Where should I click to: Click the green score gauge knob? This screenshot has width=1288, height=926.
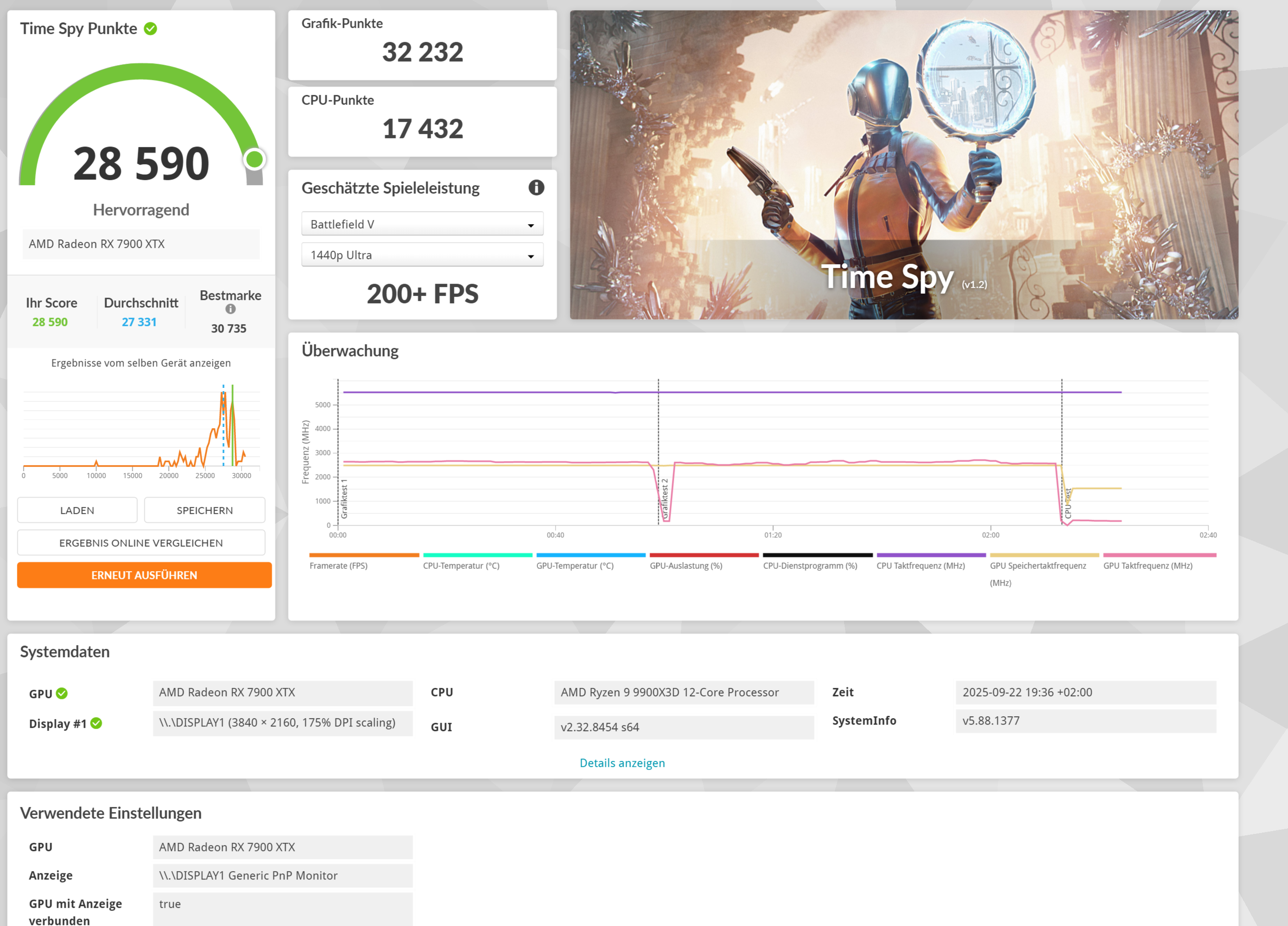[255, 160]
